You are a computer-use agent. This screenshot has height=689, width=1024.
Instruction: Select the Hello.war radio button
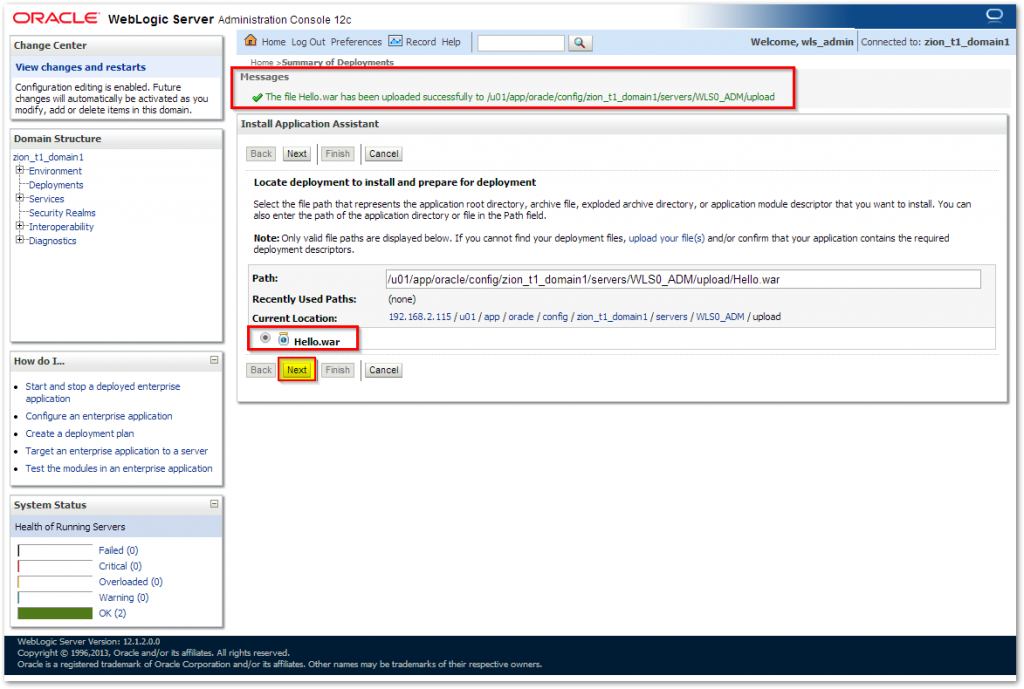265,338
